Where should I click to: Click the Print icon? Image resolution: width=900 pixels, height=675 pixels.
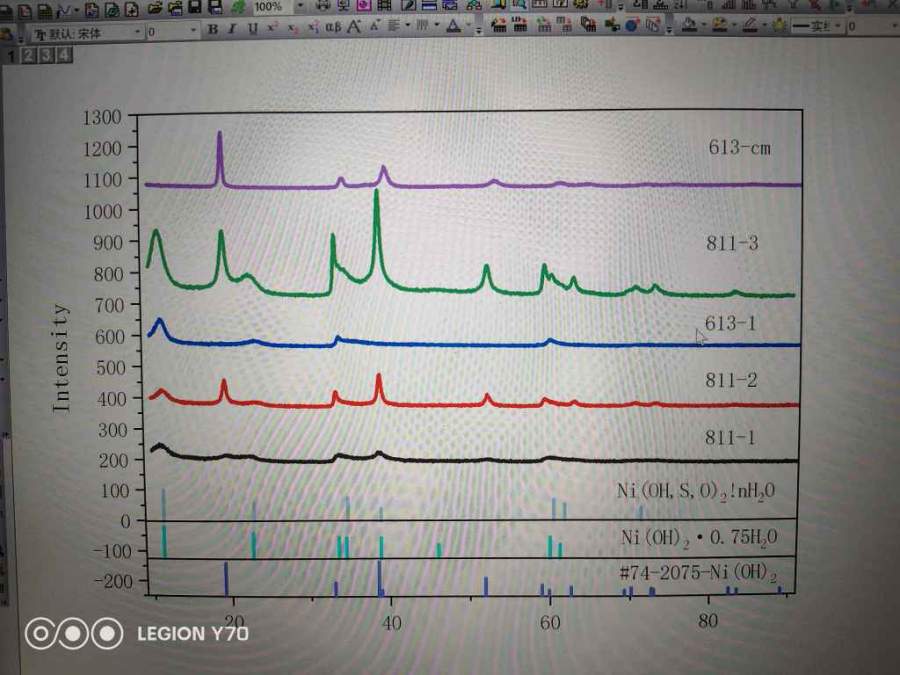(323, 5)
